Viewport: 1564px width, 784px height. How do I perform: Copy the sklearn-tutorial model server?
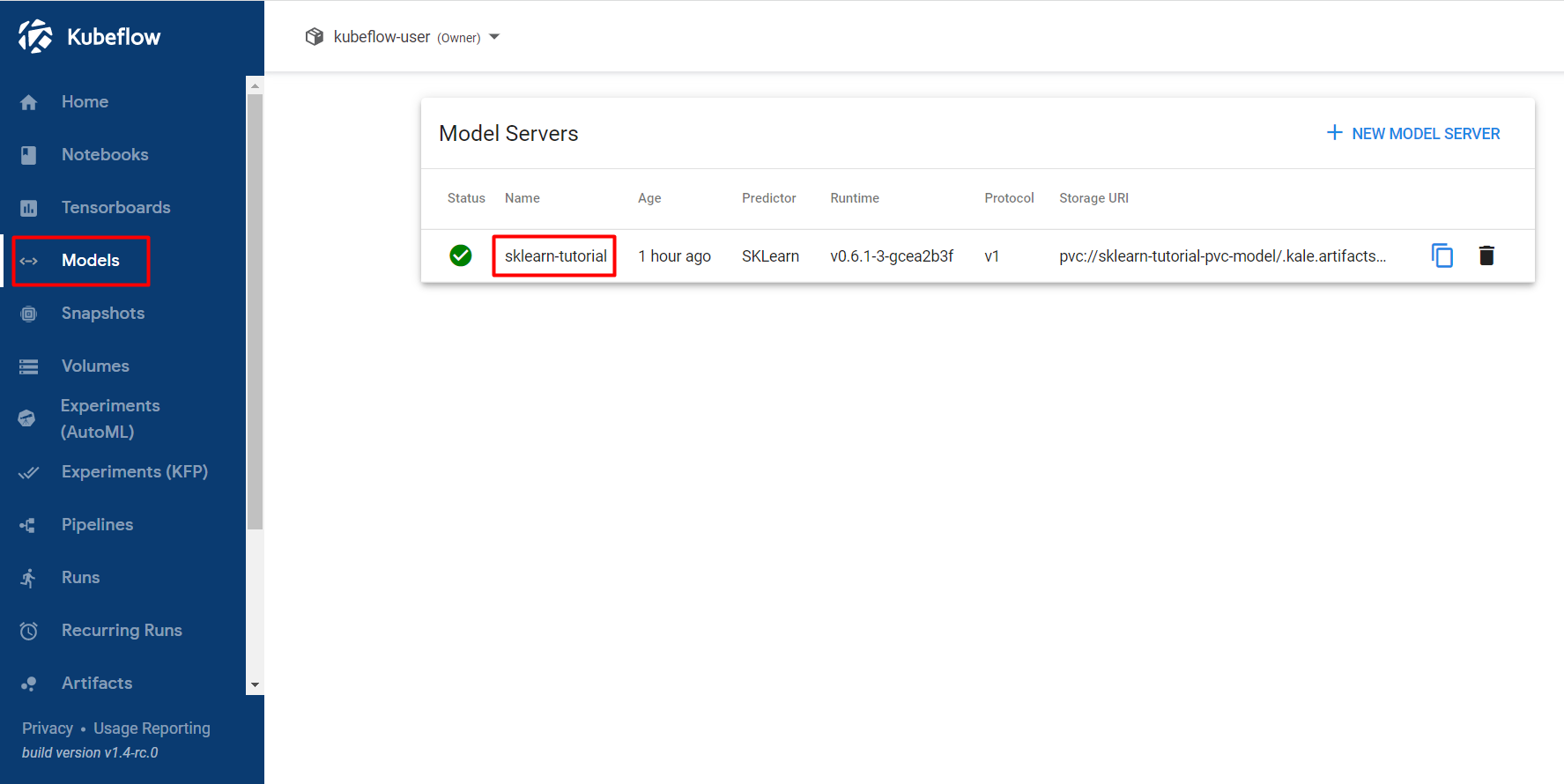[x=1442, y=255]
